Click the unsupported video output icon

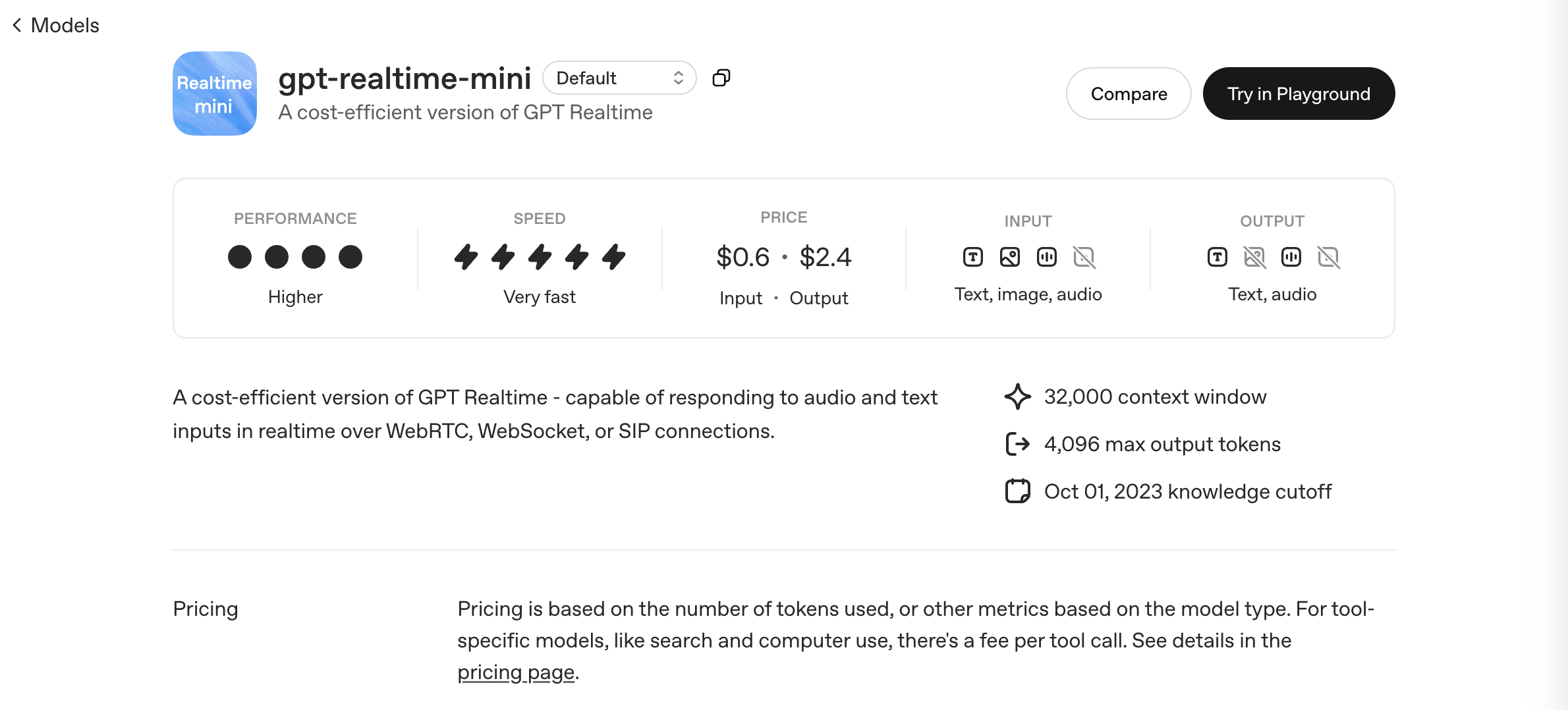(x=1328, y=257)
